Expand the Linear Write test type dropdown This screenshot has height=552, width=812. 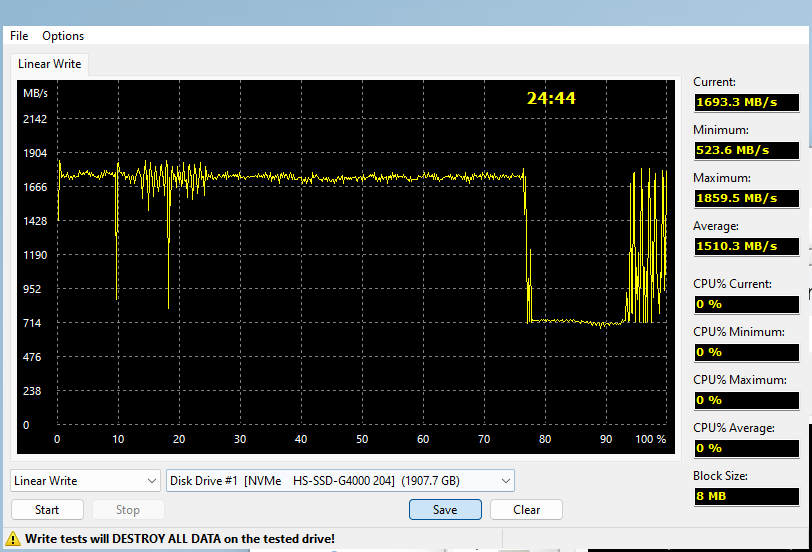(85, 481)
